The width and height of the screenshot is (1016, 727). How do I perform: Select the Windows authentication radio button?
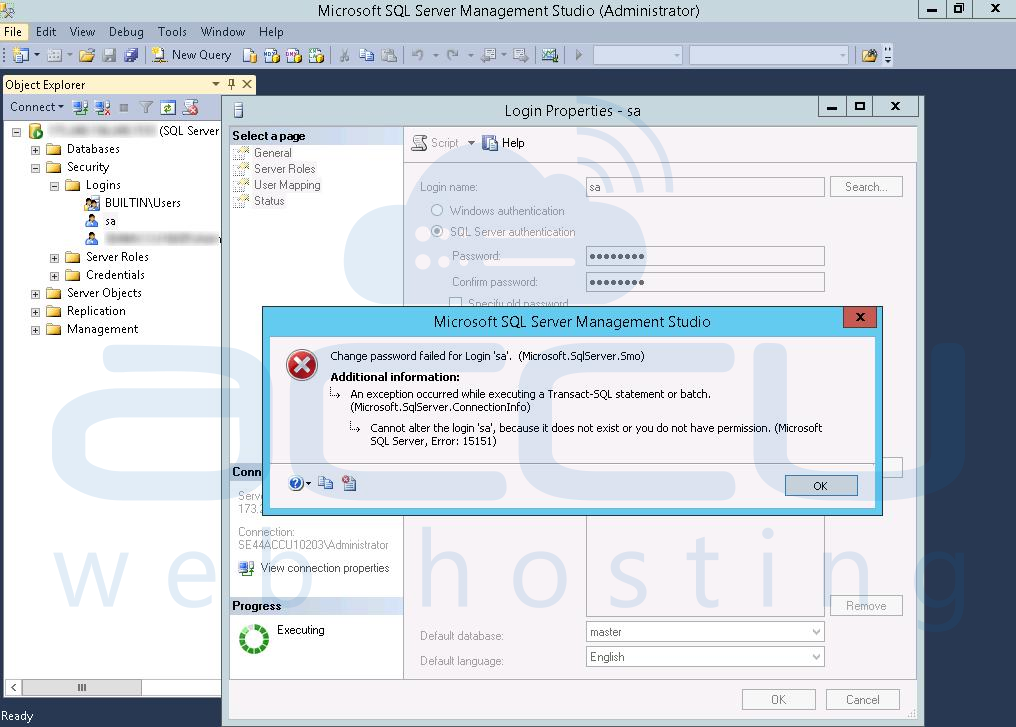[x=437, y=211]
